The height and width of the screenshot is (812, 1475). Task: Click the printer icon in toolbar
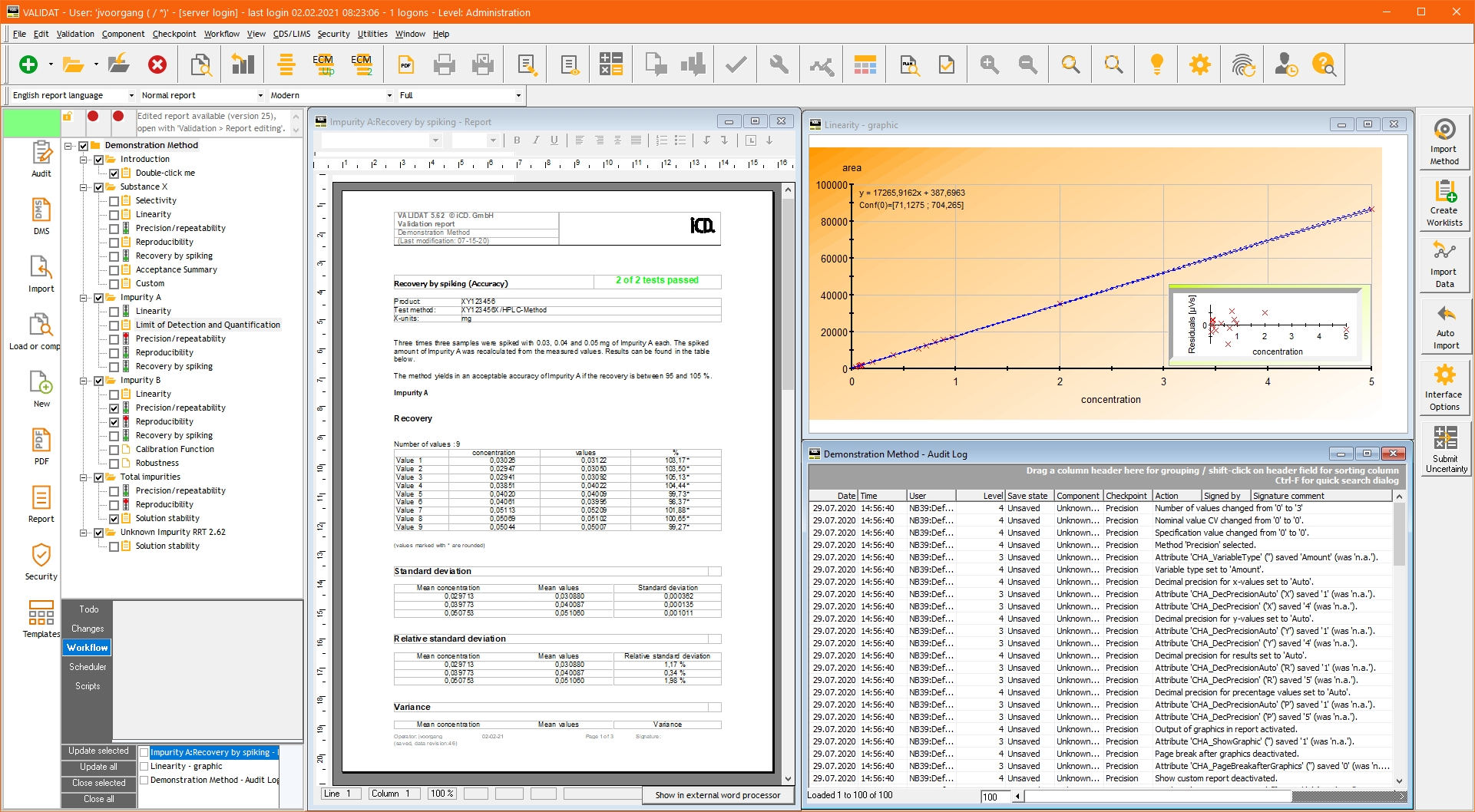[444, 65]
